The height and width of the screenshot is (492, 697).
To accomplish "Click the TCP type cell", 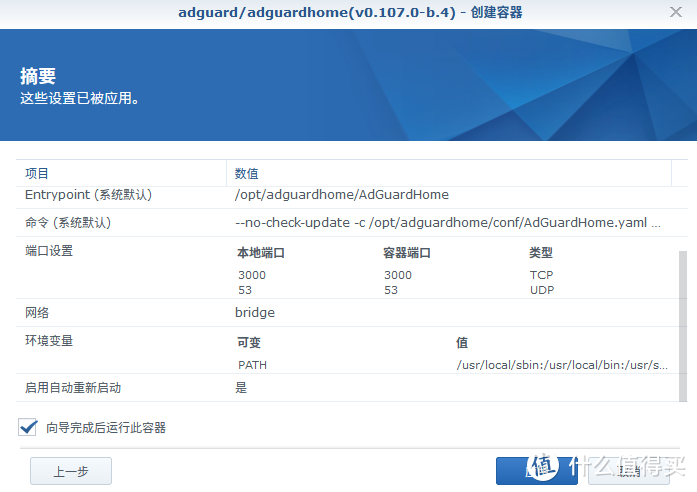I will point(541,275).
